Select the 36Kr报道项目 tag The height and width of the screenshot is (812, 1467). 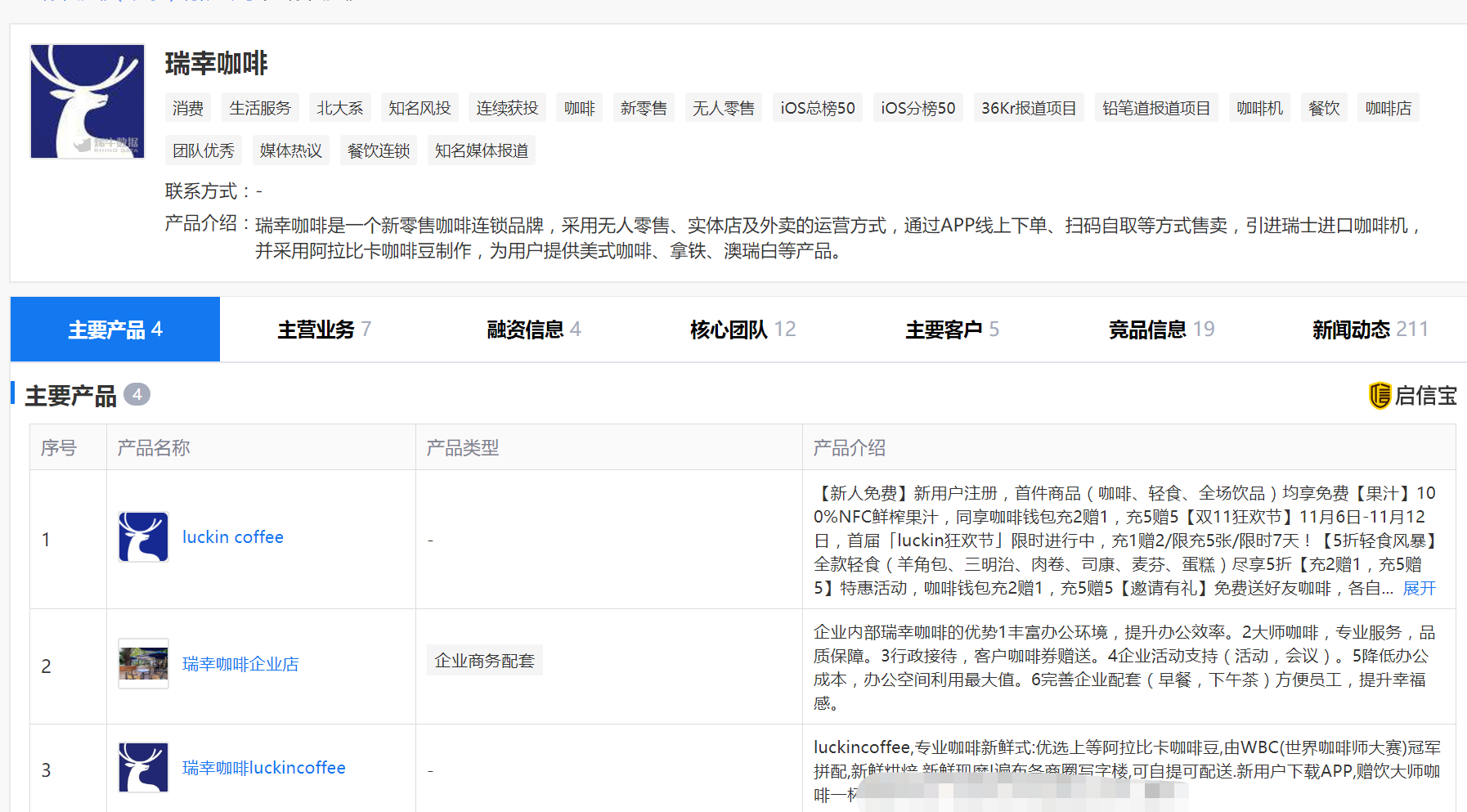click(1029, 108)
